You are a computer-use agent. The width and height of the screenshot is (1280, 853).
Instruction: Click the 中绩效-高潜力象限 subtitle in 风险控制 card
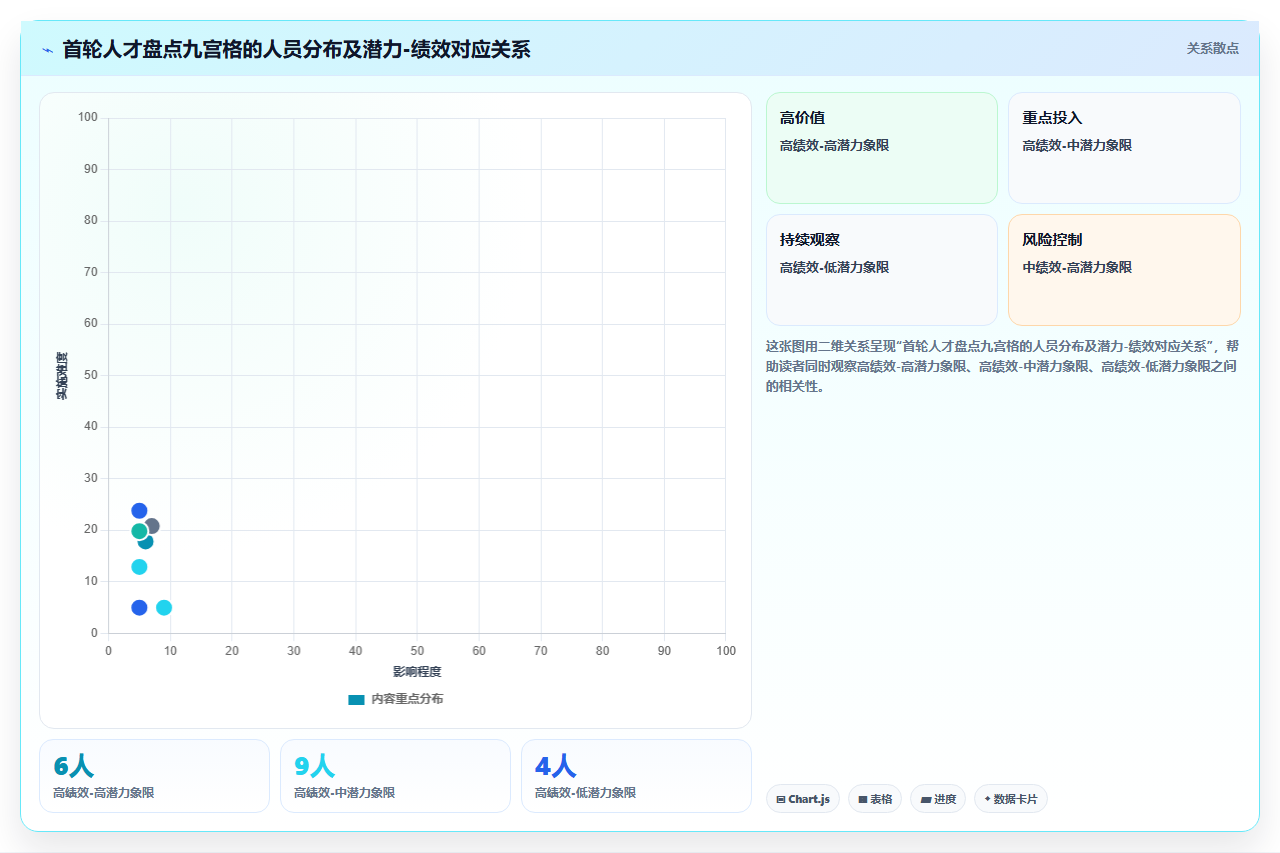(1077, 267)
